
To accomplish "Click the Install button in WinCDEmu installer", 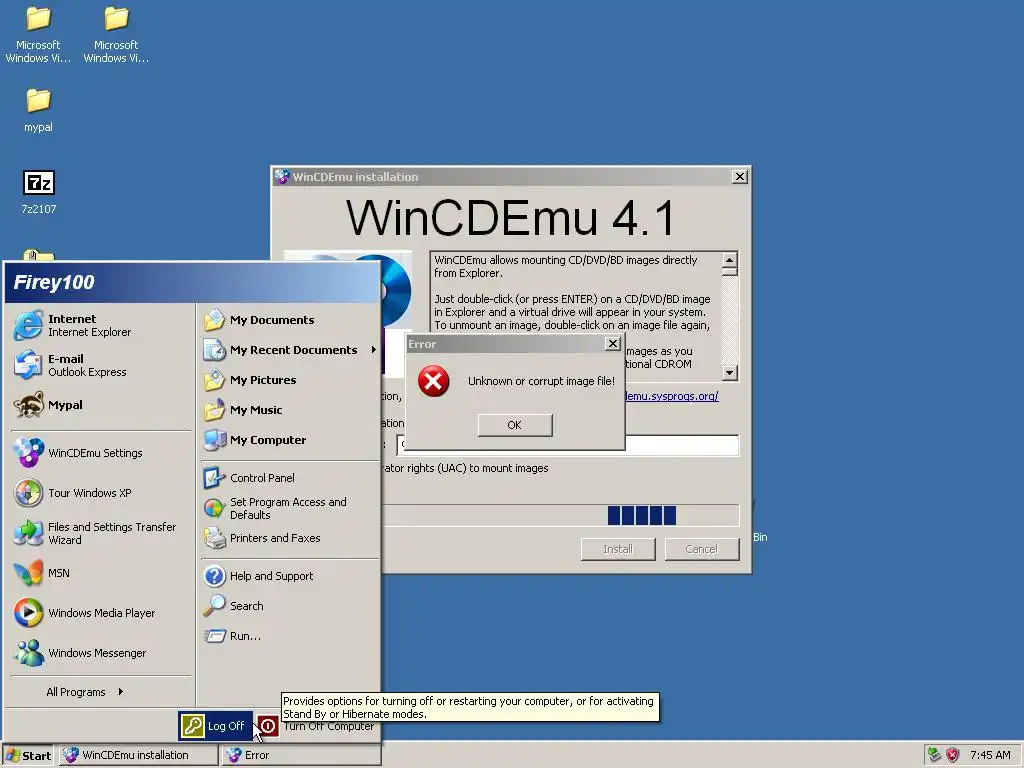I will [x=618, y=549].
